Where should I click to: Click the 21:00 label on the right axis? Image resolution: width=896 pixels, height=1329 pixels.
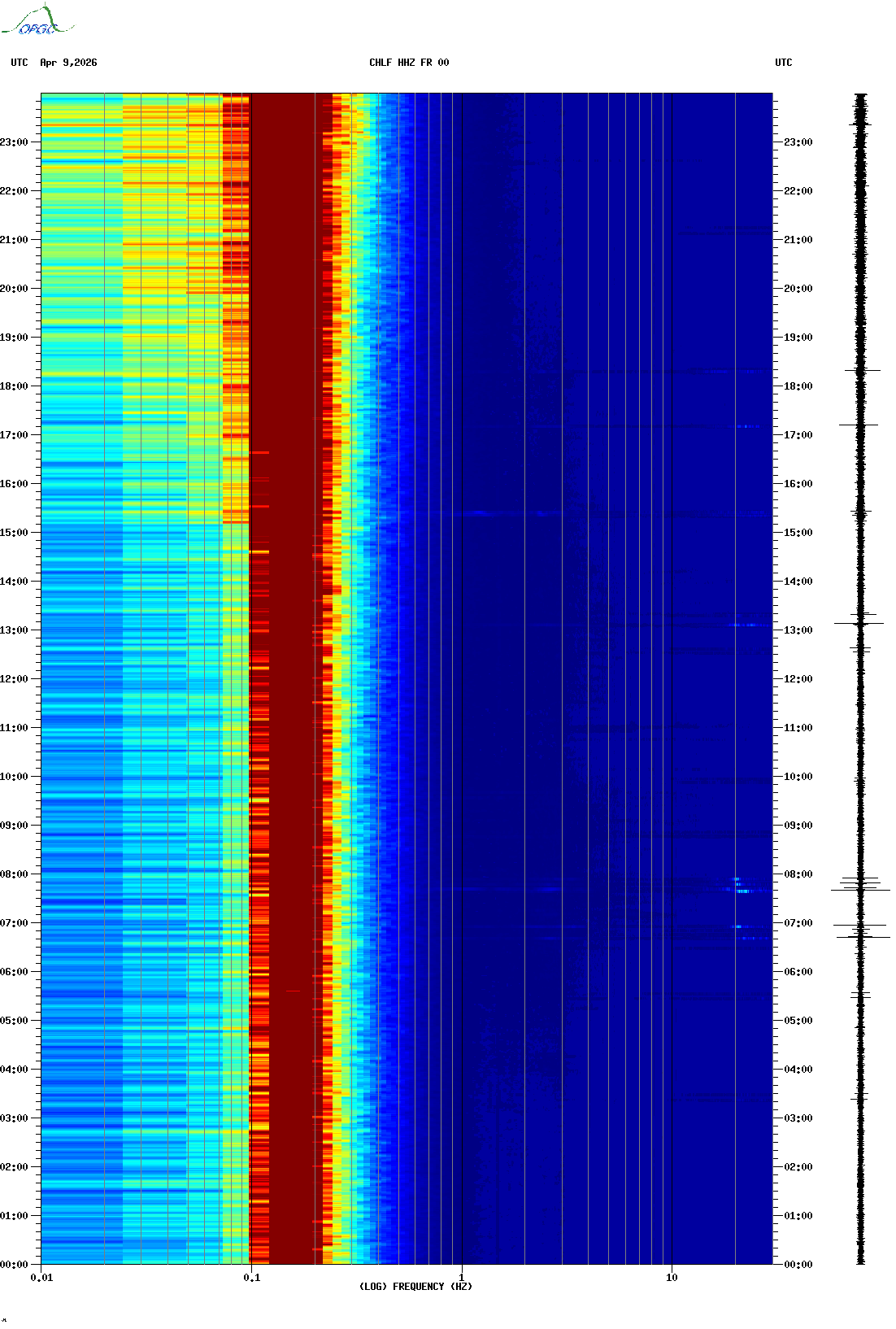coord(798,240)
